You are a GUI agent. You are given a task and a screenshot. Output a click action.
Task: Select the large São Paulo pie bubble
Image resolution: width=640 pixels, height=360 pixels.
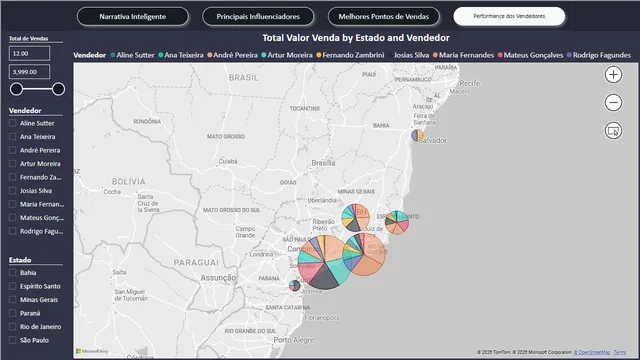[324, 262]
